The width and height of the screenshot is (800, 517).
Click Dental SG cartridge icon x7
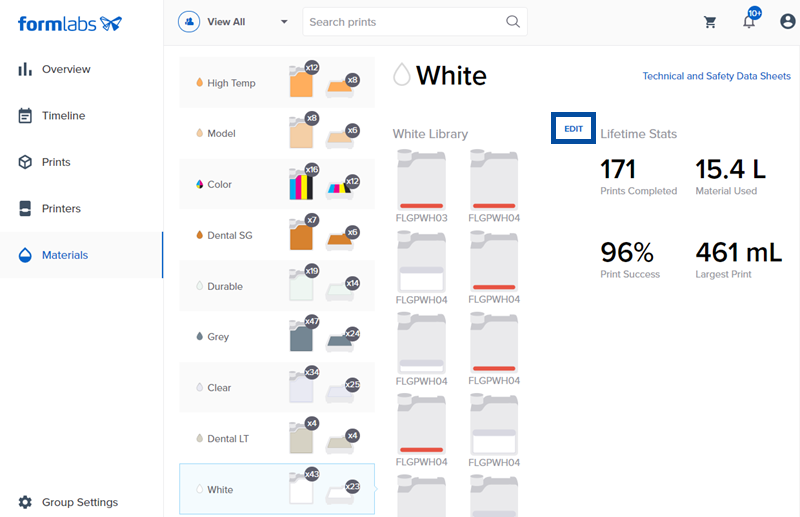301,234
